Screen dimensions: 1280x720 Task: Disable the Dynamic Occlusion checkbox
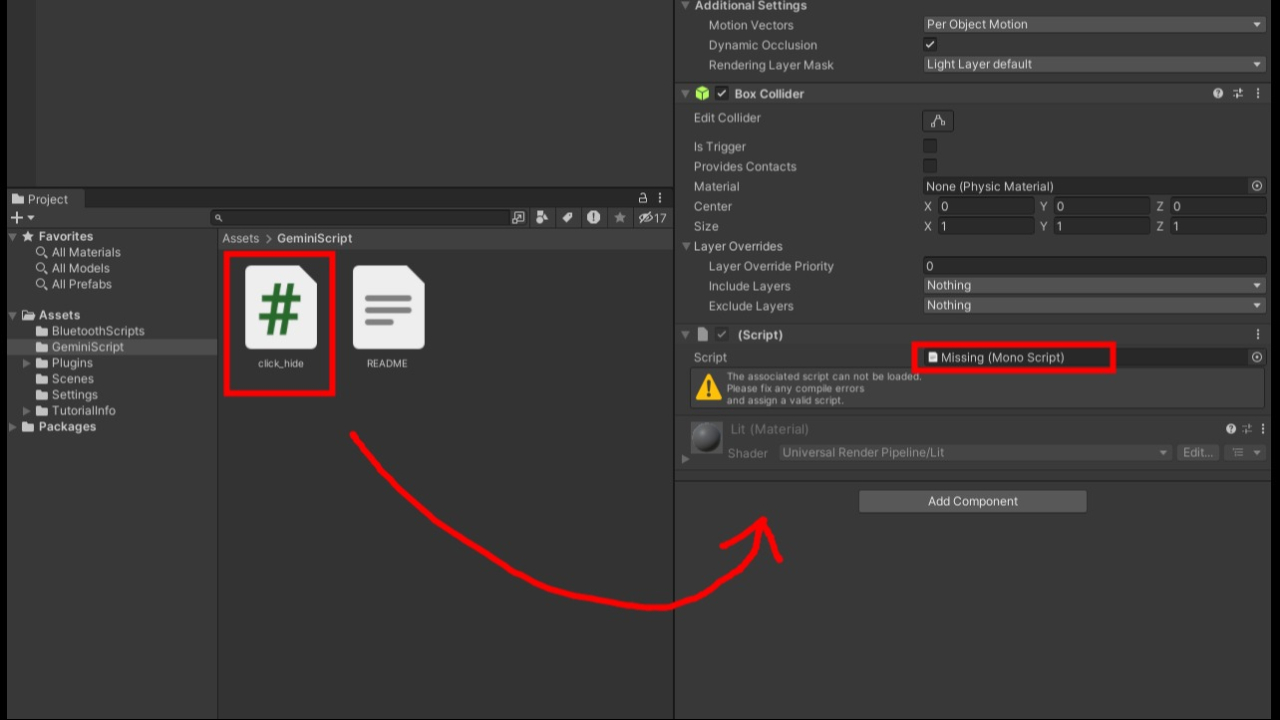coord(930,45)
